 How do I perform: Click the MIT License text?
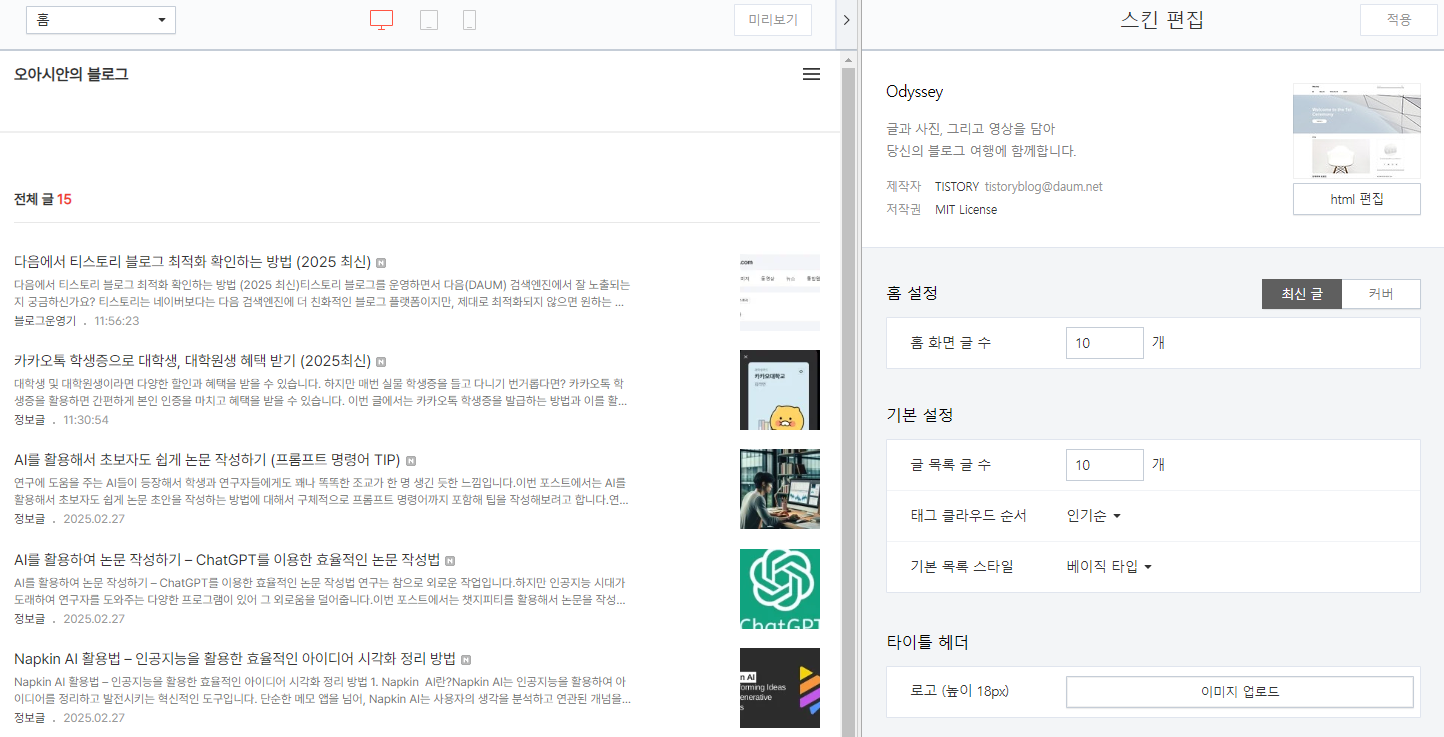tap(966, 210)
